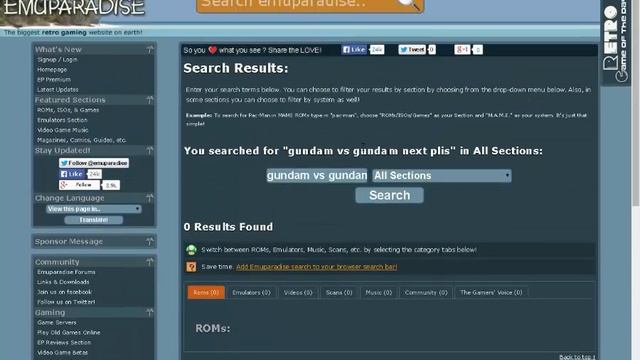Click the Tweet button in share bar
This screenshot has width=640, height=360.
[411, 50]
